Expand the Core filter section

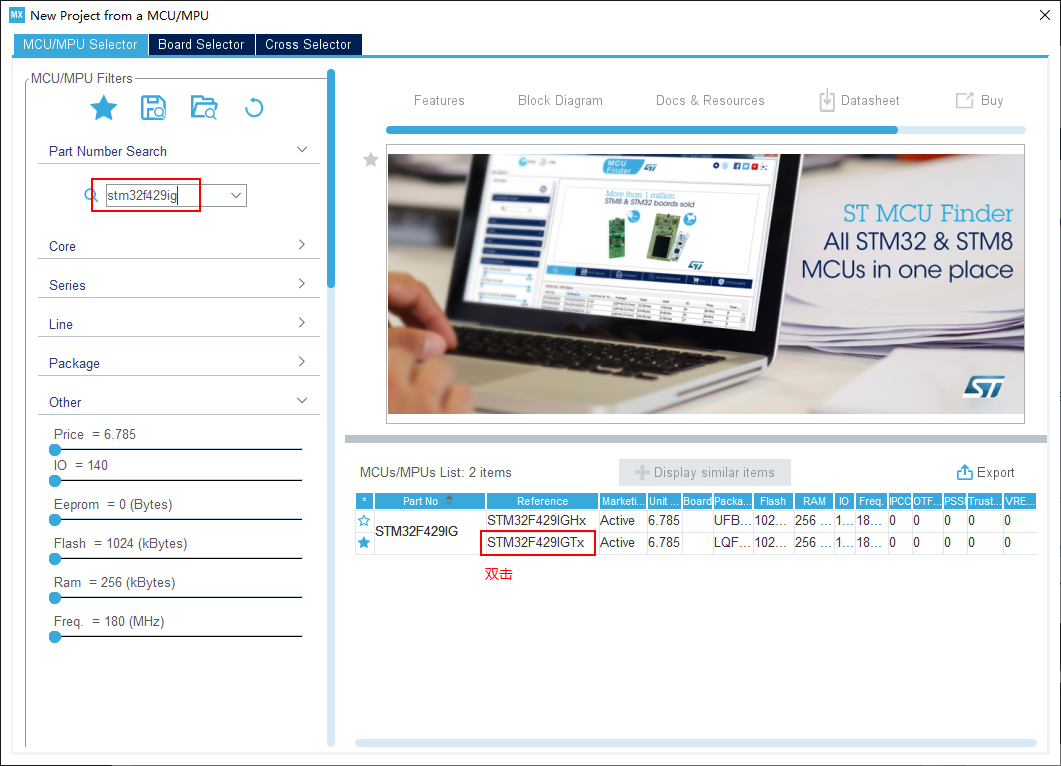tap(302, 244)
